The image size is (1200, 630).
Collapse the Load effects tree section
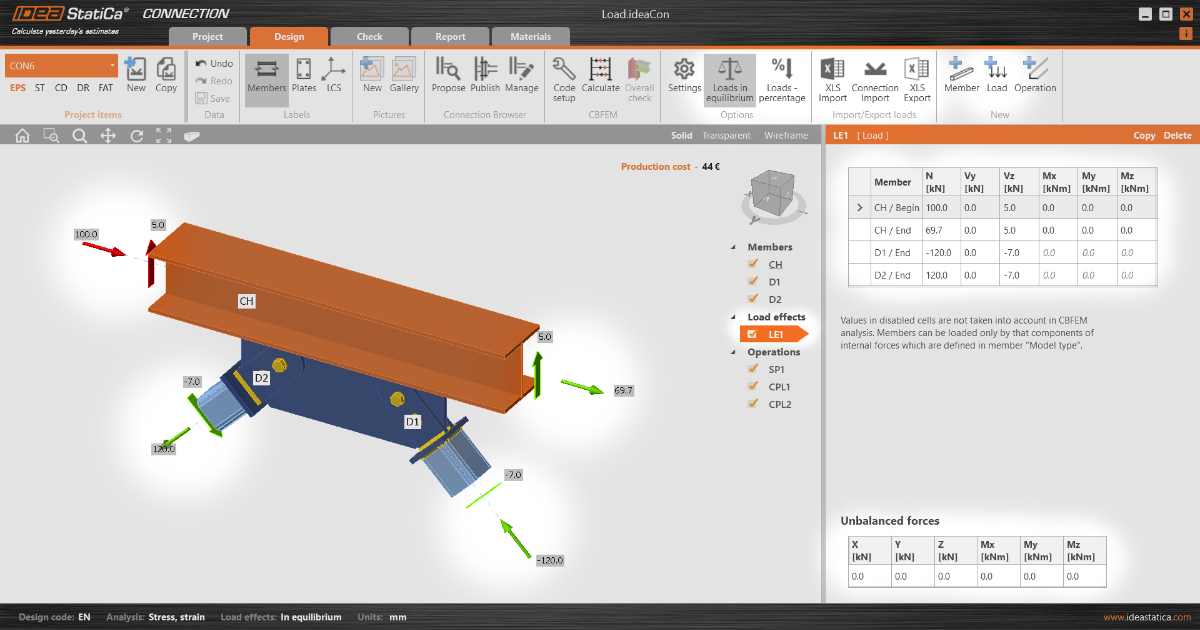tap(734, 316)
